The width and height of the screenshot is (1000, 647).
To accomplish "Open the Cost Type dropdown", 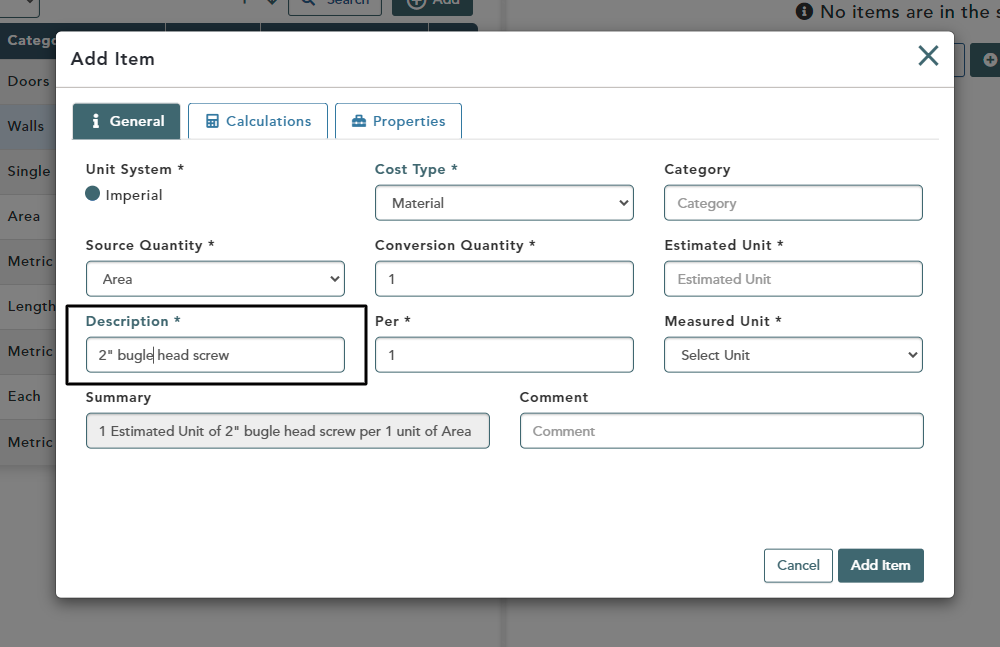I will click(504, 203).
